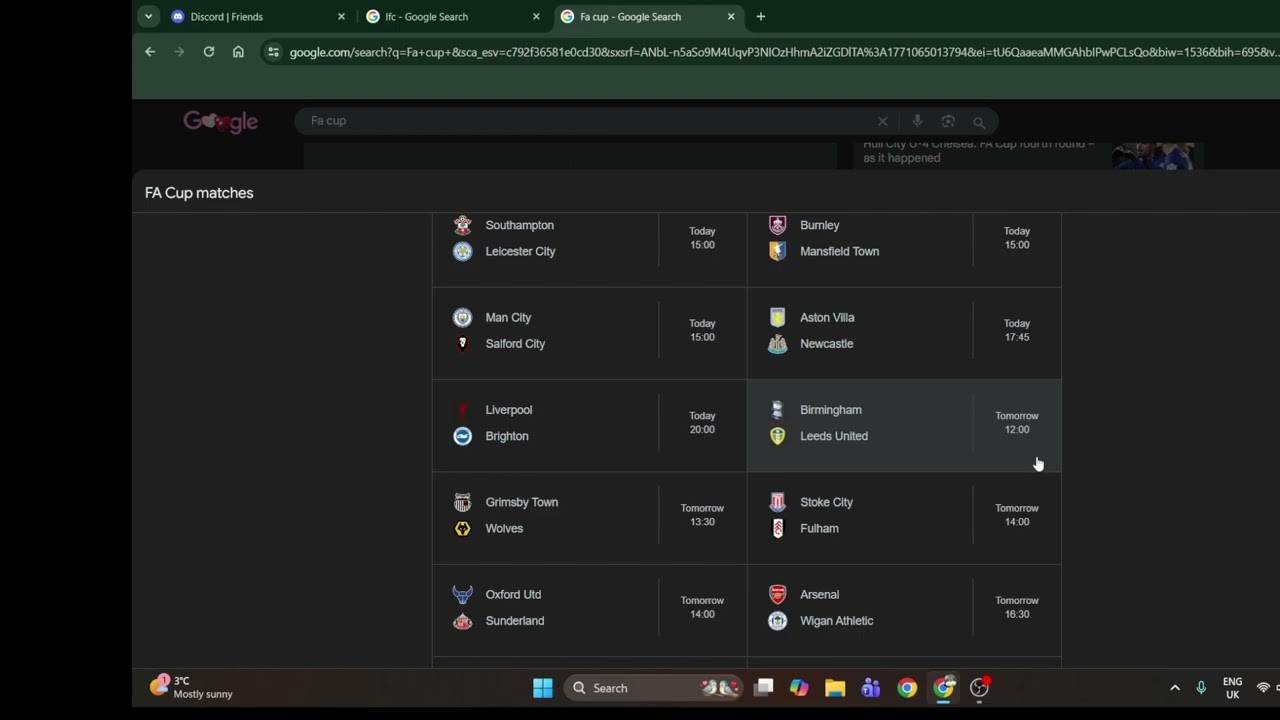Screen dimensions: 1280x720
Task: Click the Oxford Utd club crest
Action: tap(462, 594)
